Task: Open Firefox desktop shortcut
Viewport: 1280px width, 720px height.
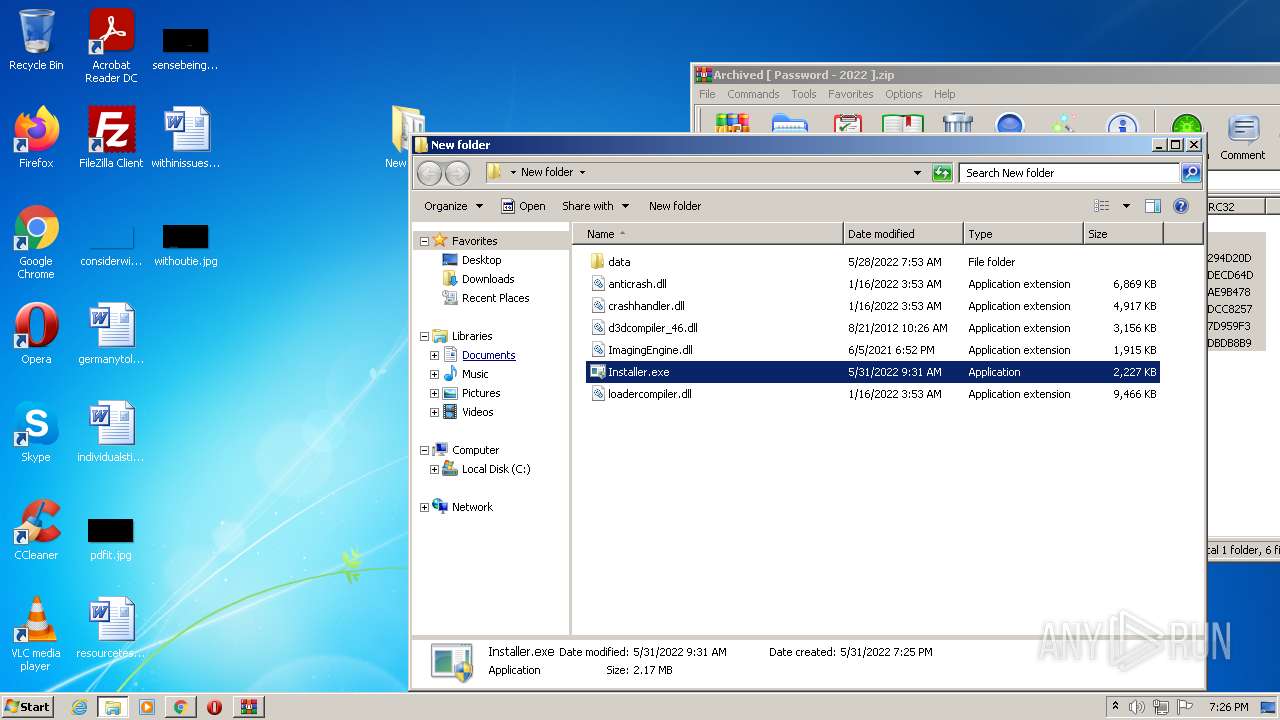Action: tap(36, 137)
